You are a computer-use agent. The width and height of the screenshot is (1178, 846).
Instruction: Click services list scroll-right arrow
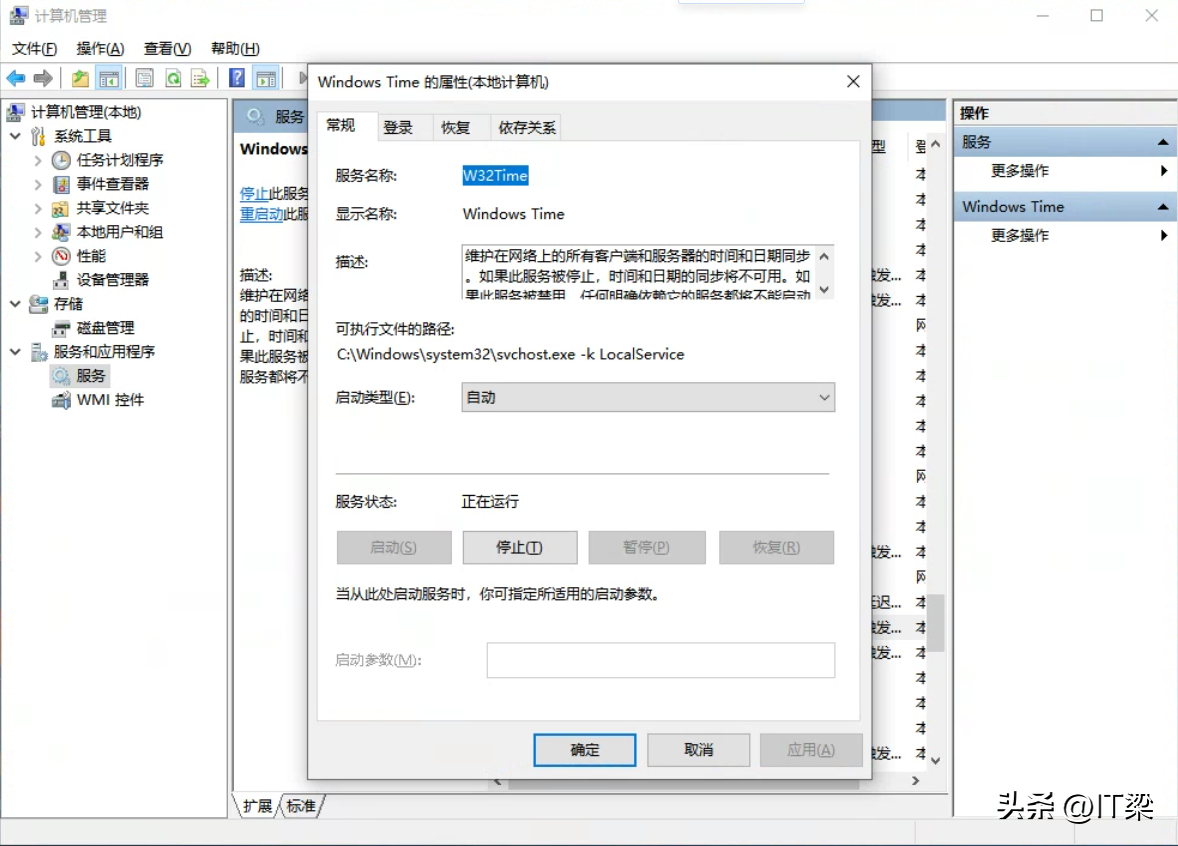tap(915, 781)
